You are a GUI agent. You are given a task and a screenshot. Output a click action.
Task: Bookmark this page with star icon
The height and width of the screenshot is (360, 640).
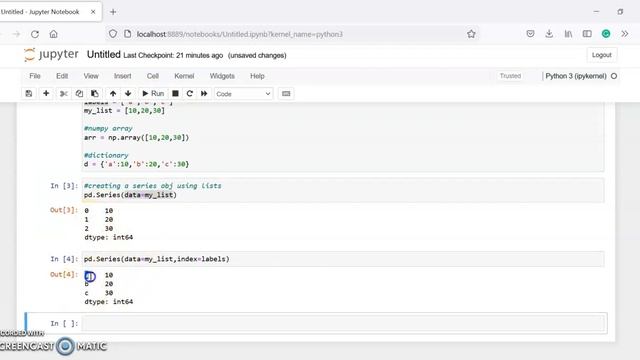[x=471, y=34]
